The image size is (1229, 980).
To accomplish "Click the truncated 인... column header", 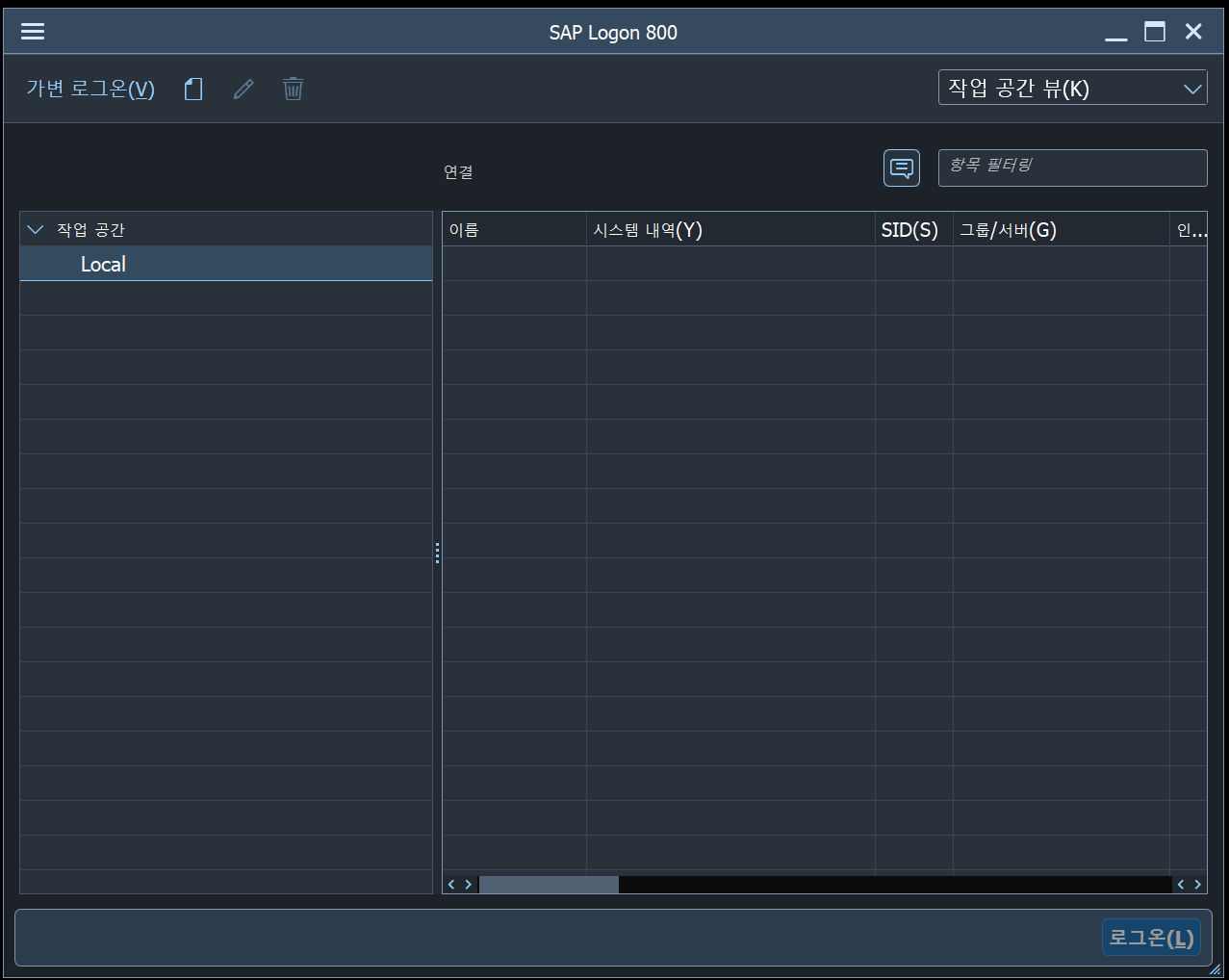I will click(x=1189, y=229).
